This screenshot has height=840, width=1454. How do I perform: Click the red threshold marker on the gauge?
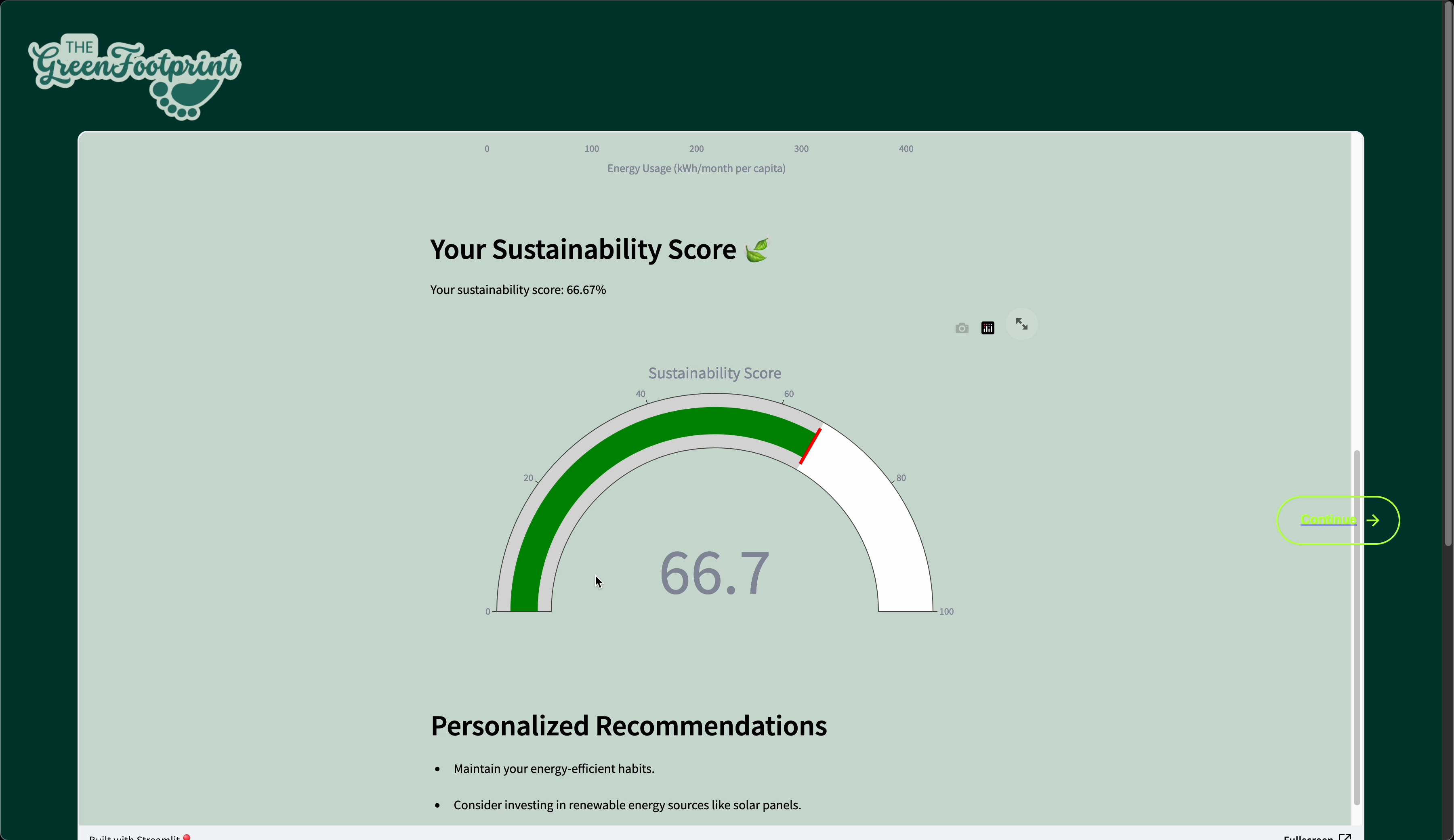pyautogui.click(x=810, y=446)
